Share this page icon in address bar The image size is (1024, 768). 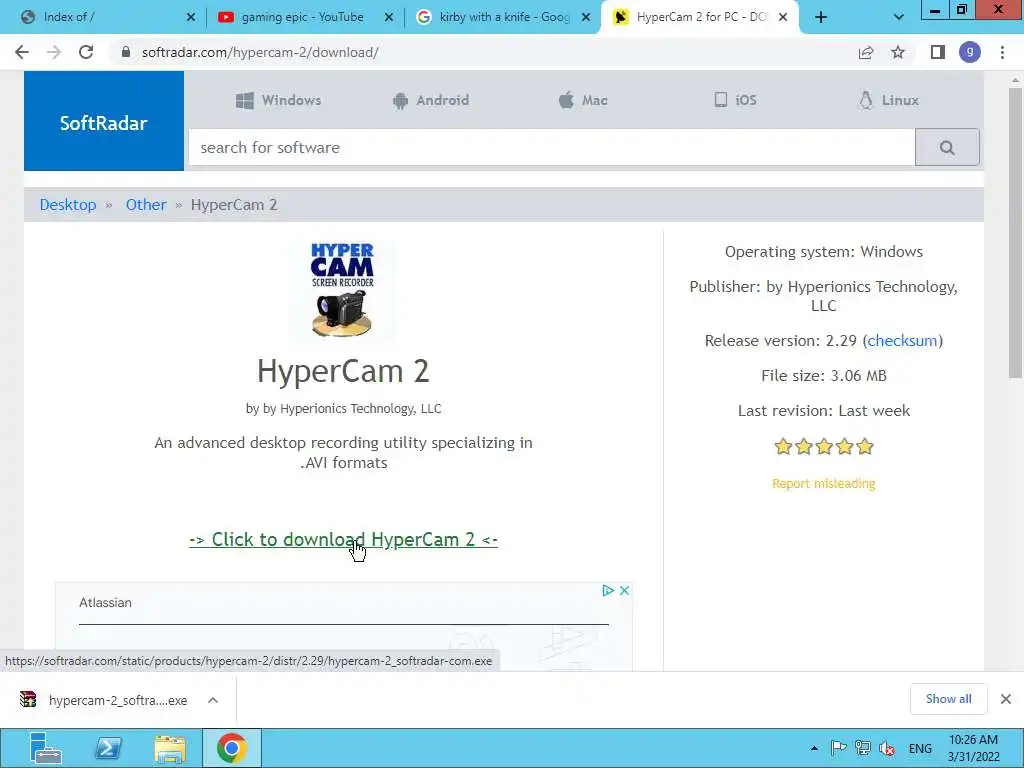click(866, 52)
